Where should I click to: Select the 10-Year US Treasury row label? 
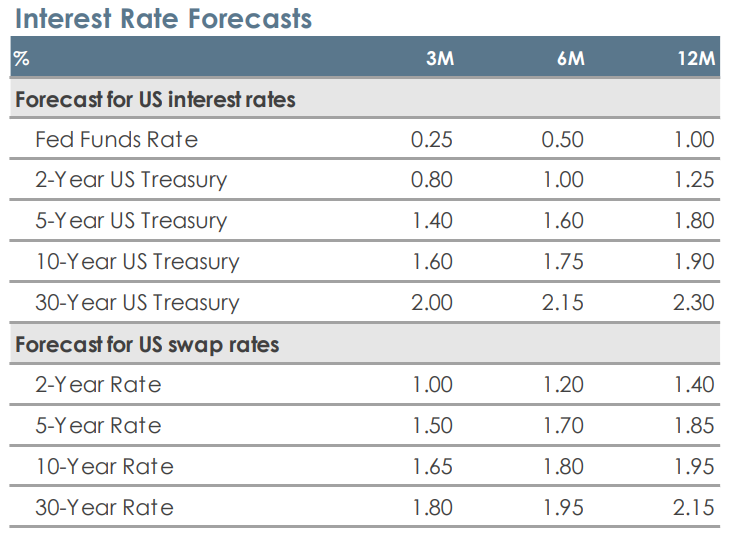pyautogui.click(x=137, y=262)
